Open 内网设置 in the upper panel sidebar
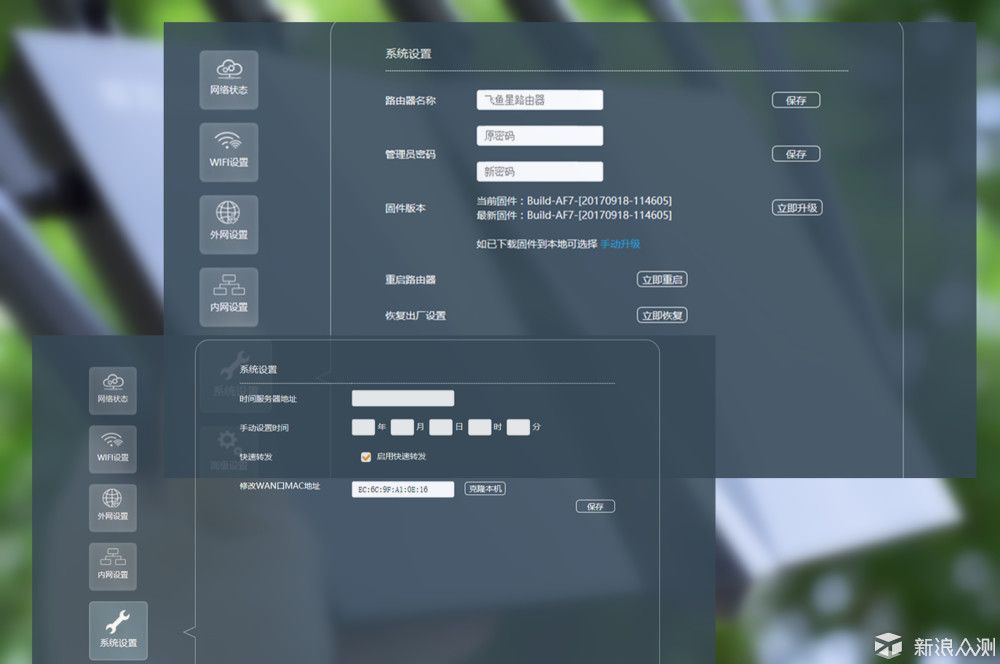The height and width of the screenshot is (664, 1000). 229,297
